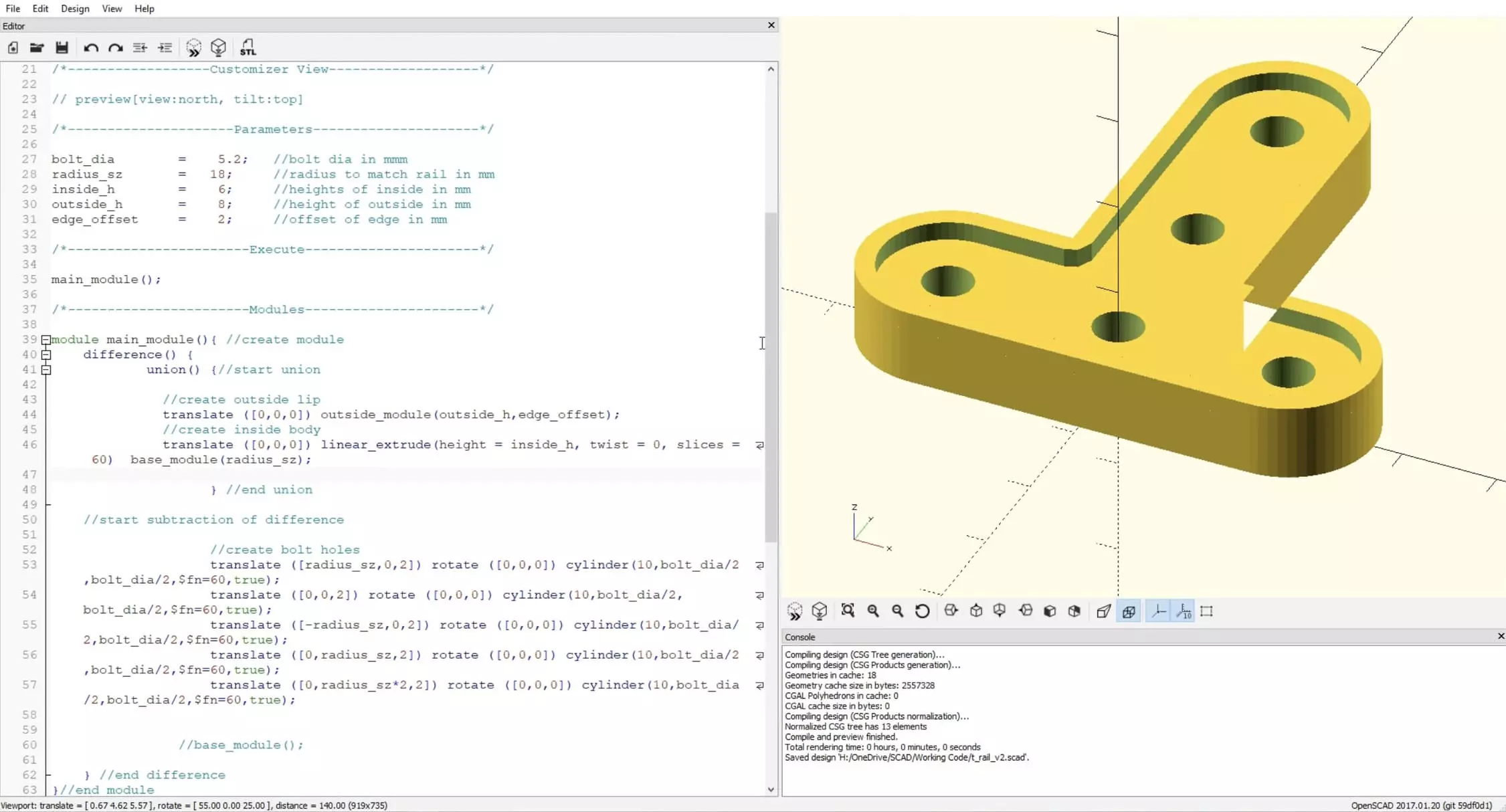Redo the edit in the editor toolbar
The width and height of the screenshot is (1506, 812).
tap(116, 47)
